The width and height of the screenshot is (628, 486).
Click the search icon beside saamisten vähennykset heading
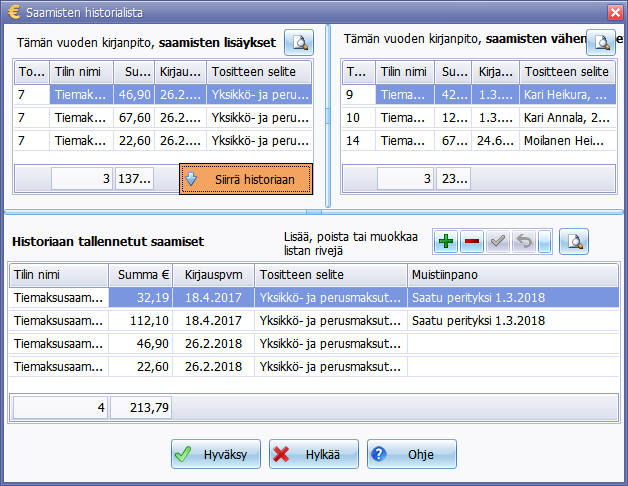[x=601, y=42]
